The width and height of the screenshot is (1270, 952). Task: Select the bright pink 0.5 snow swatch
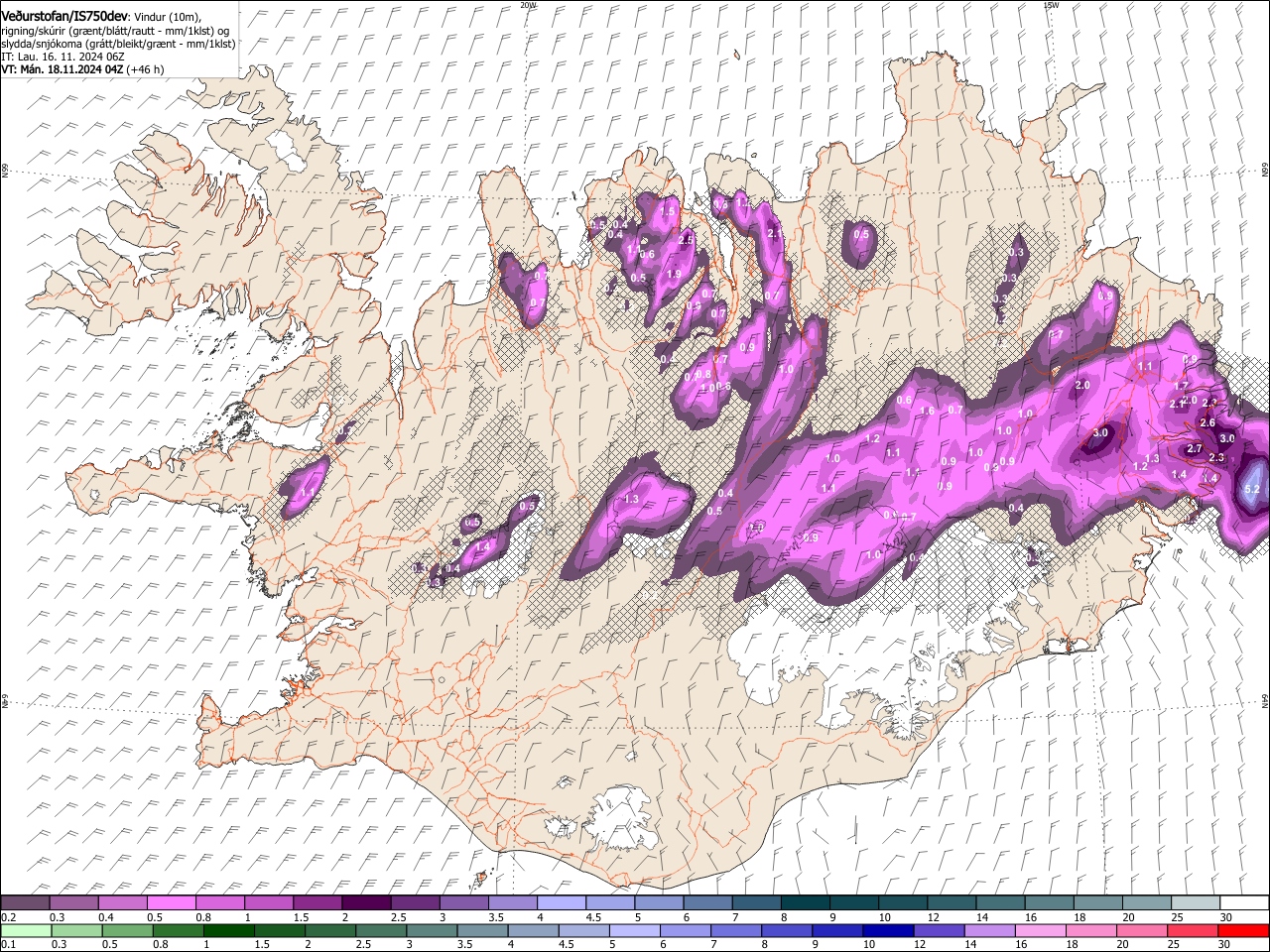pyautogui.click(x=171, y=902)
